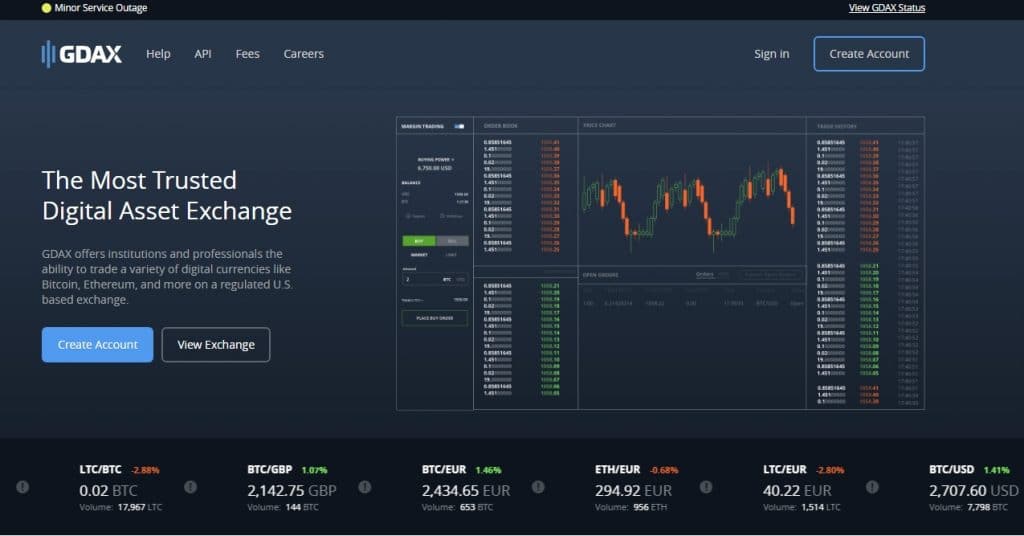Click the GDAX logo in header
This screenshot has height=536, width=1024.
coord(81,54)
